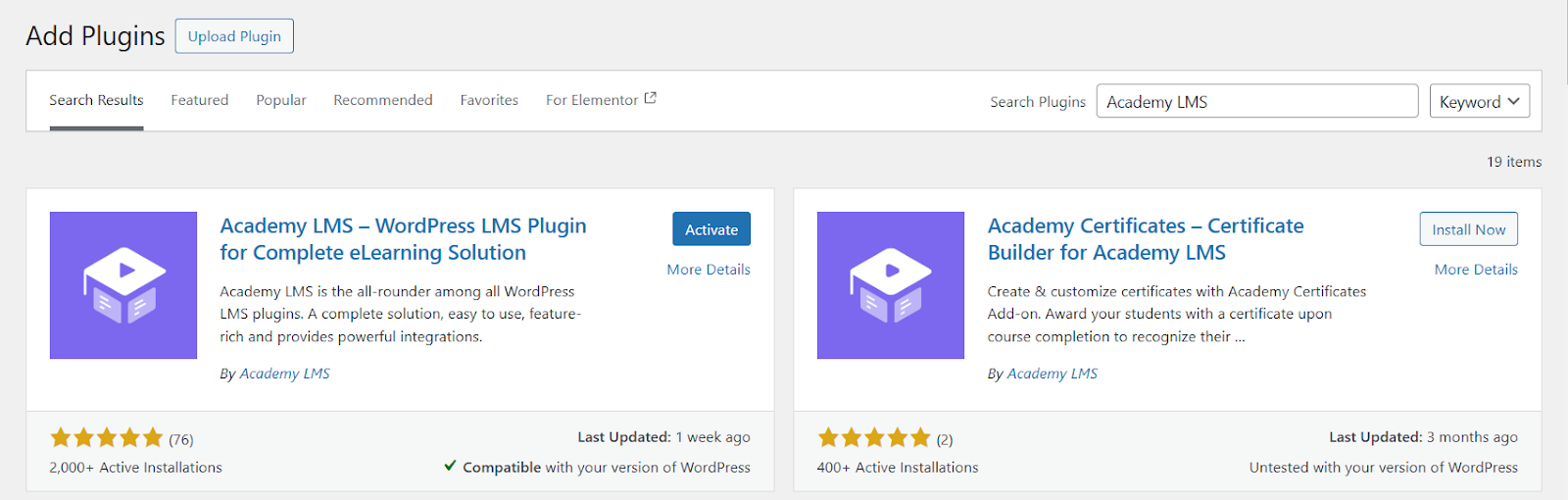Switch to the Search Results tab
This screenshot has height=500, width=1568.
(96, 100)
